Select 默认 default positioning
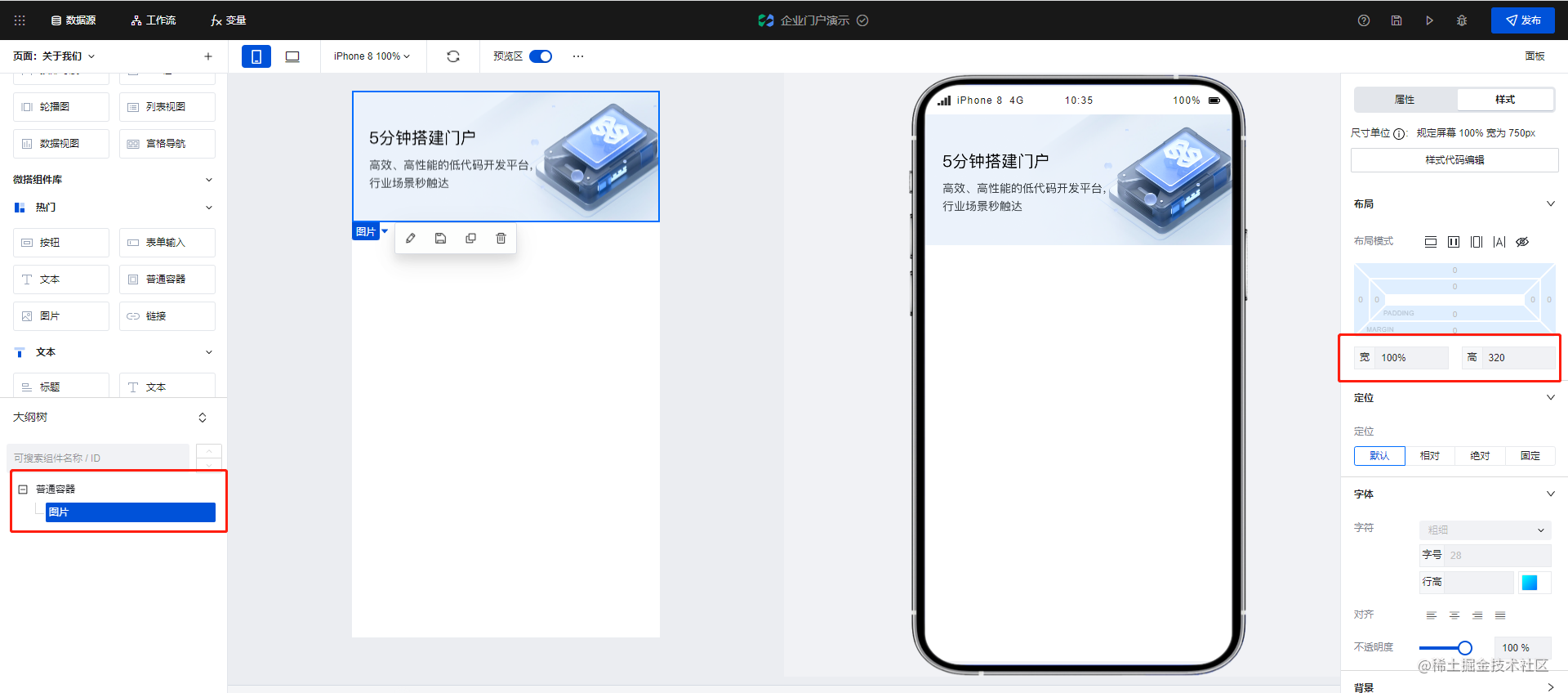This screenshot has width=1568, height=693. (1379, 456)
